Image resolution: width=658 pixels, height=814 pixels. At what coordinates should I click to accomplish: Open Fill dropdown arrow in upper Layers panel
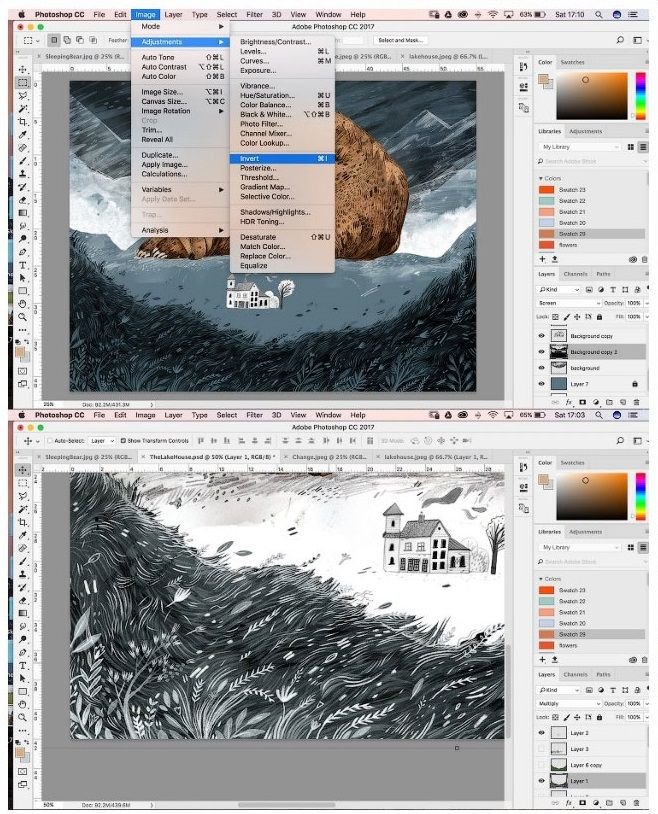point(647,316)
